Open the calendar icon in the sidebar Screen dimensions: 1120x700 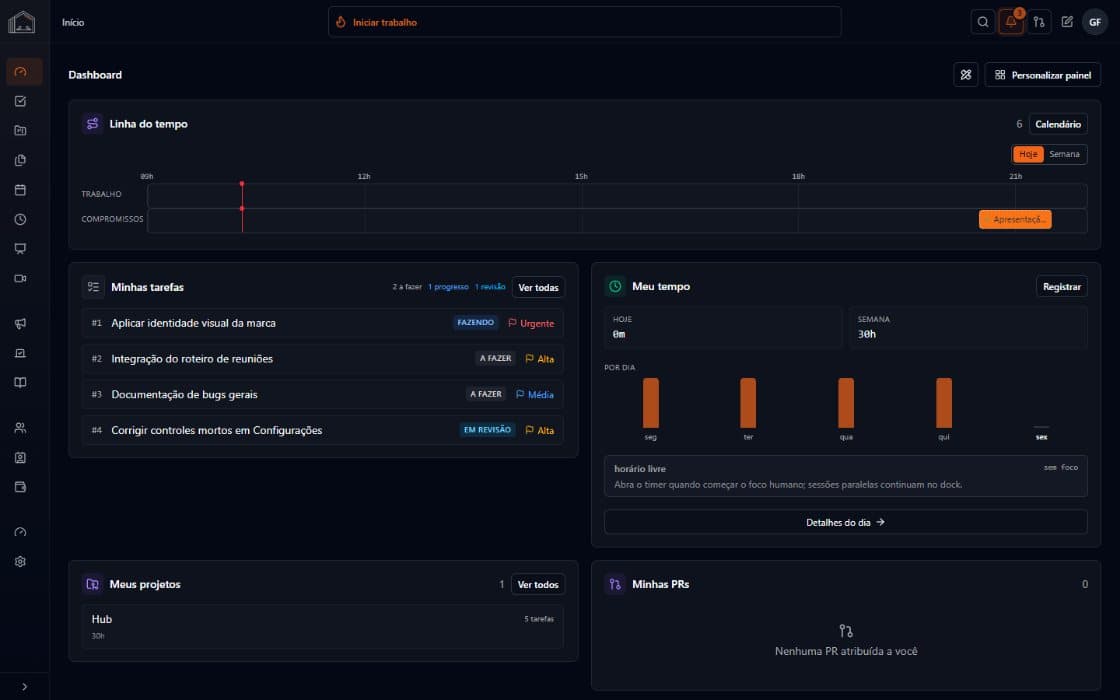pos(20,190)
